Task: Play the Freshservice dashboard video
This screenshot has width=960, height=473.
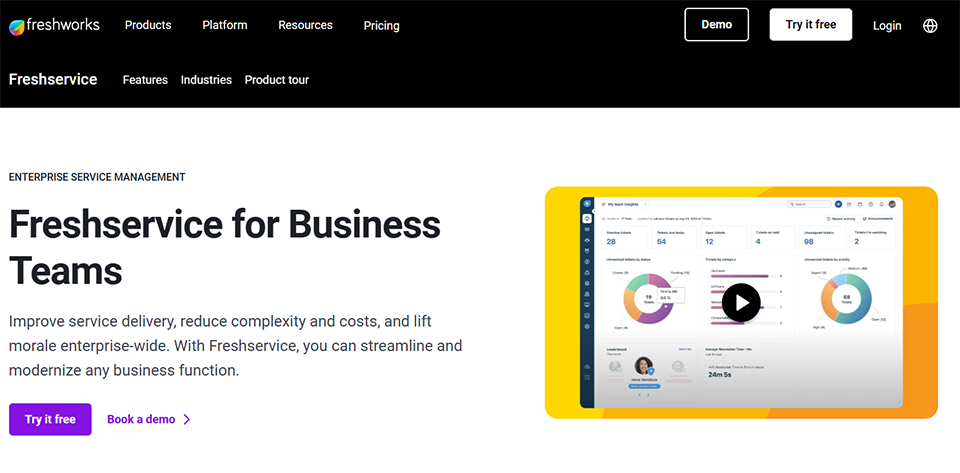Action: tap(741, 302)
